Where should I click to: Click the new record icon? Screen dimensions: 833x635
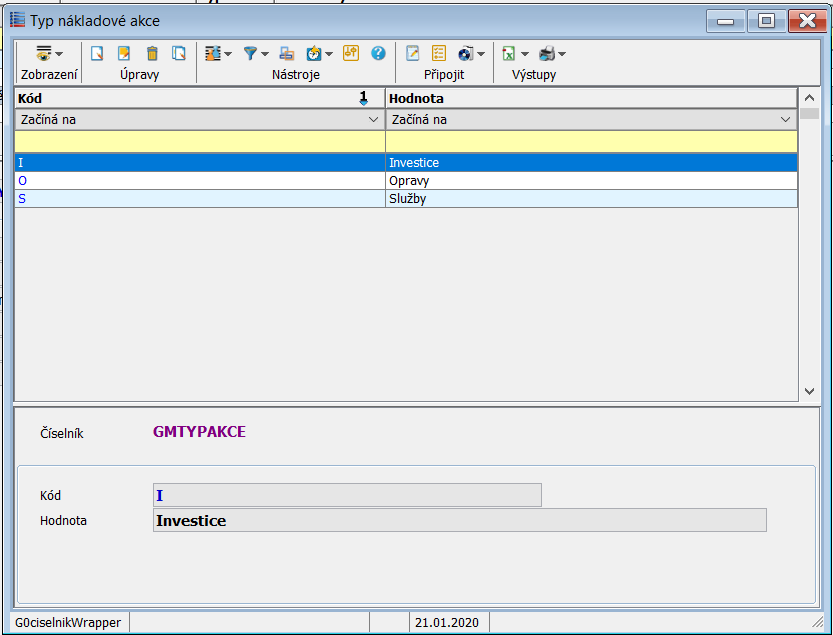click(97, 54)
